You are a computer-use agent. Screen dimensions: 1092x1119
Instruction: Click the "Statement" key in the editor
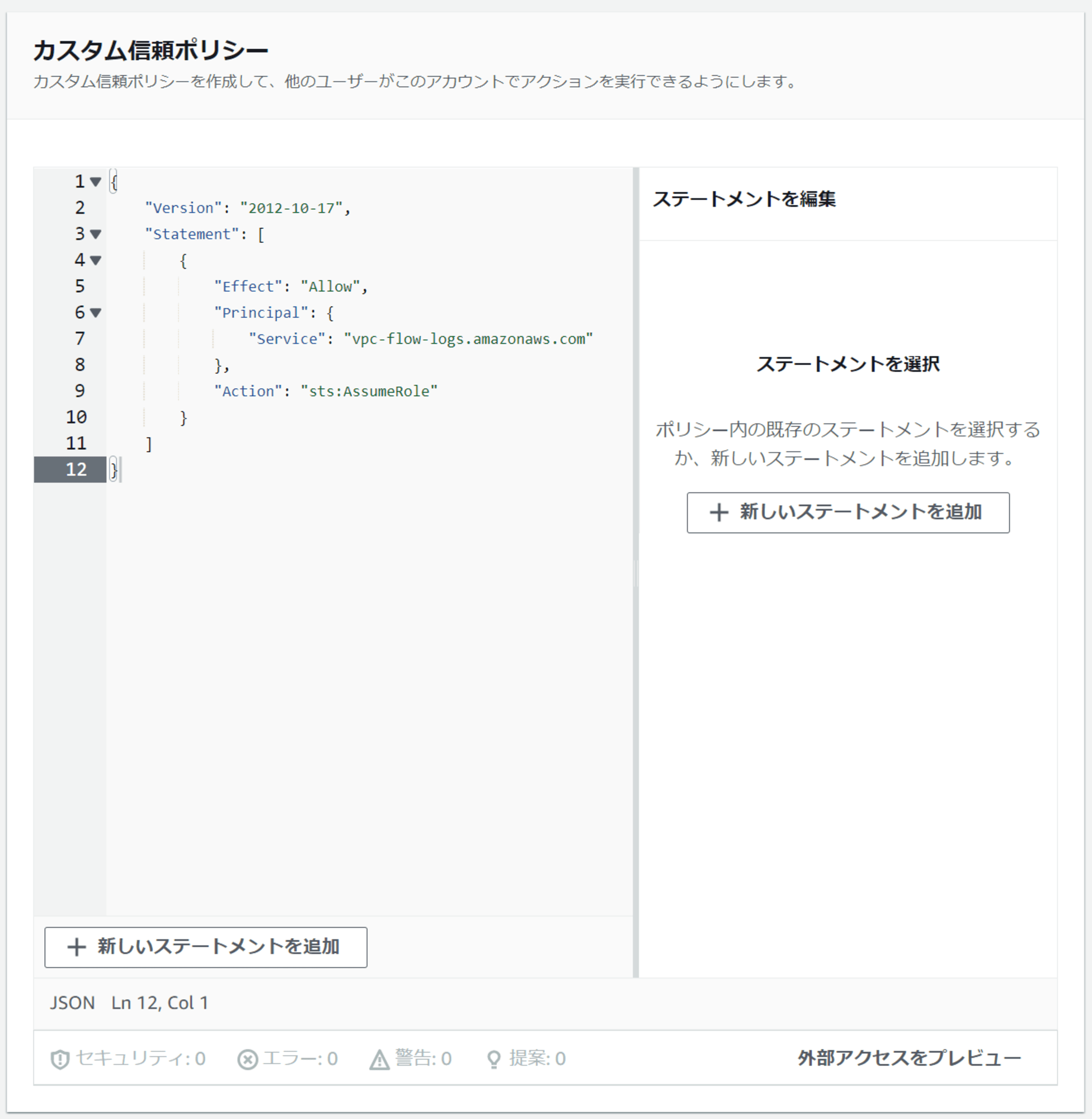tap(191, 234)
